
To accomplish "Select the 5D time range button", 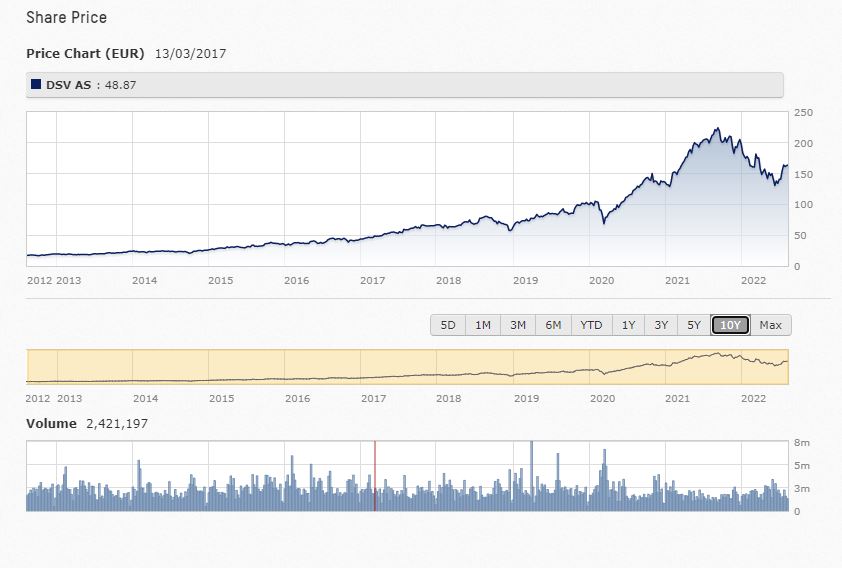I will [448, 325].
